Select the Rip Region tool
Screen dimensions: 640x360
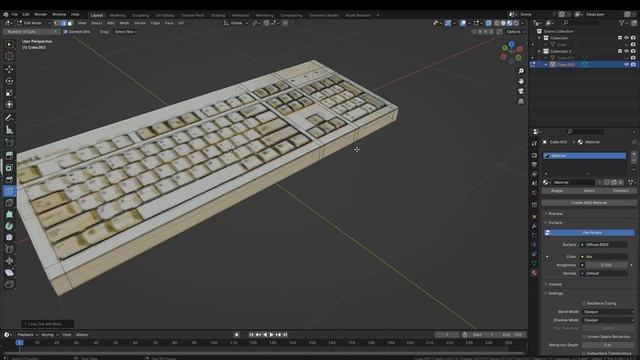click(x=9, y=284)
